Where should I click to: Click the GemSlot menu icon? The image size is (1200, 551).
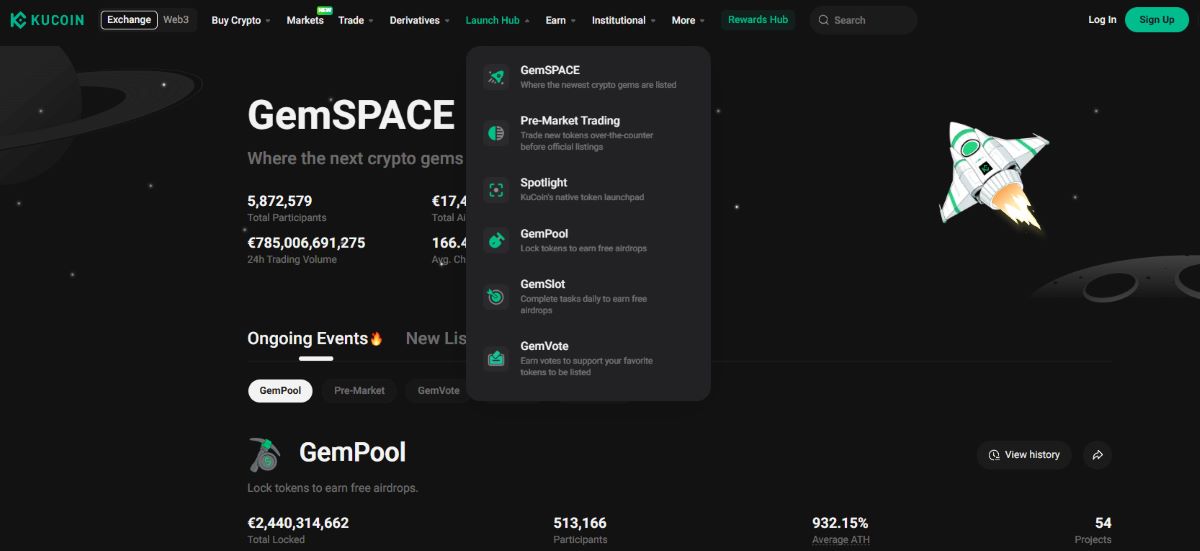pyautogui.click(x=496, y=296)
